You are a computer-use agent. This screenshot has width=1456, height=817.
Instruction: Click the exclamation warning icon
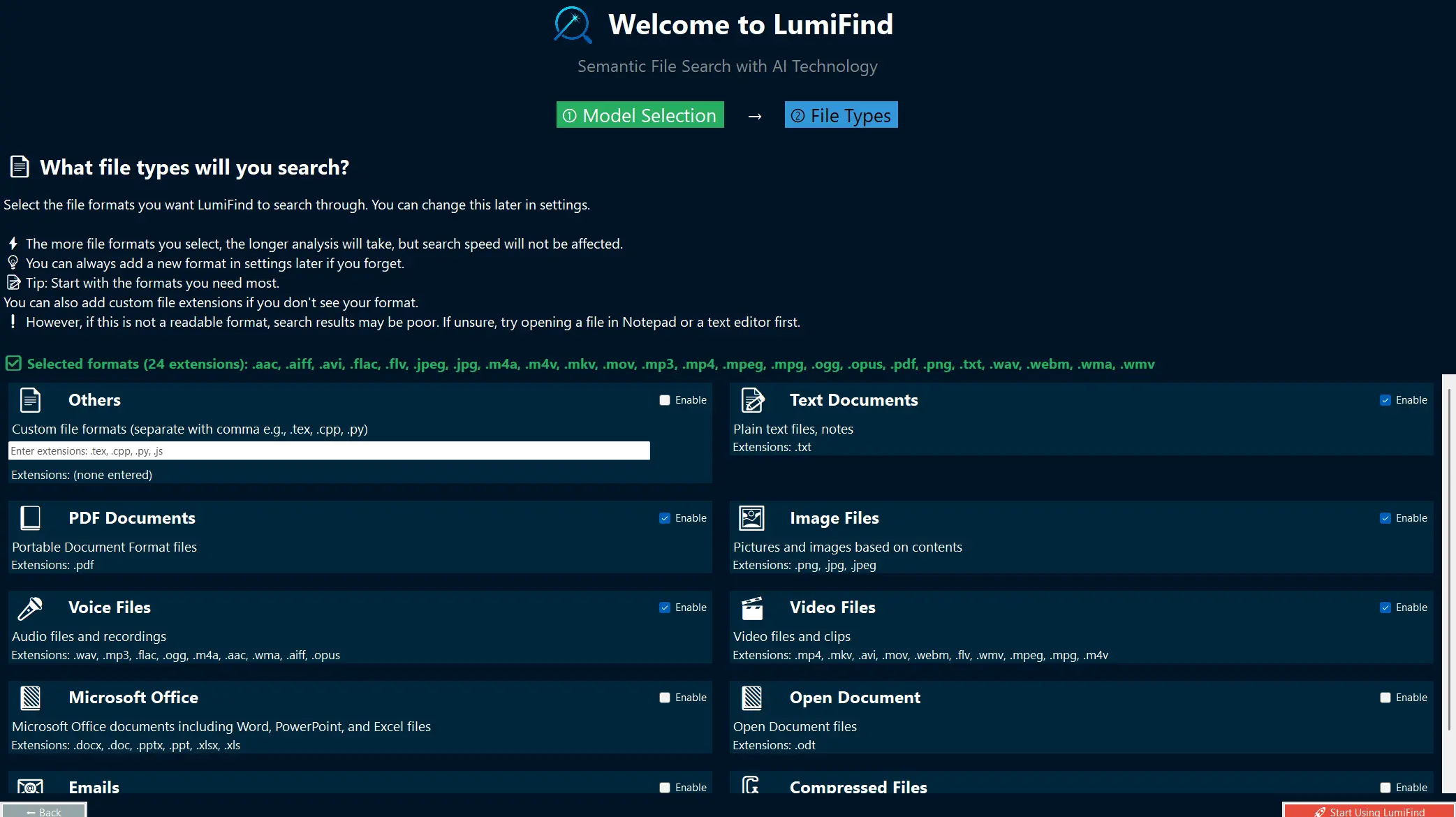[13, 321]
